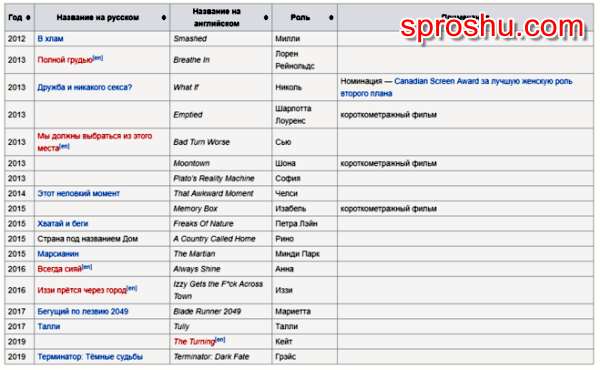Screen dimensions: 600x370
Task: Sort table by the Роль column
Action: [x=331, y=18]
